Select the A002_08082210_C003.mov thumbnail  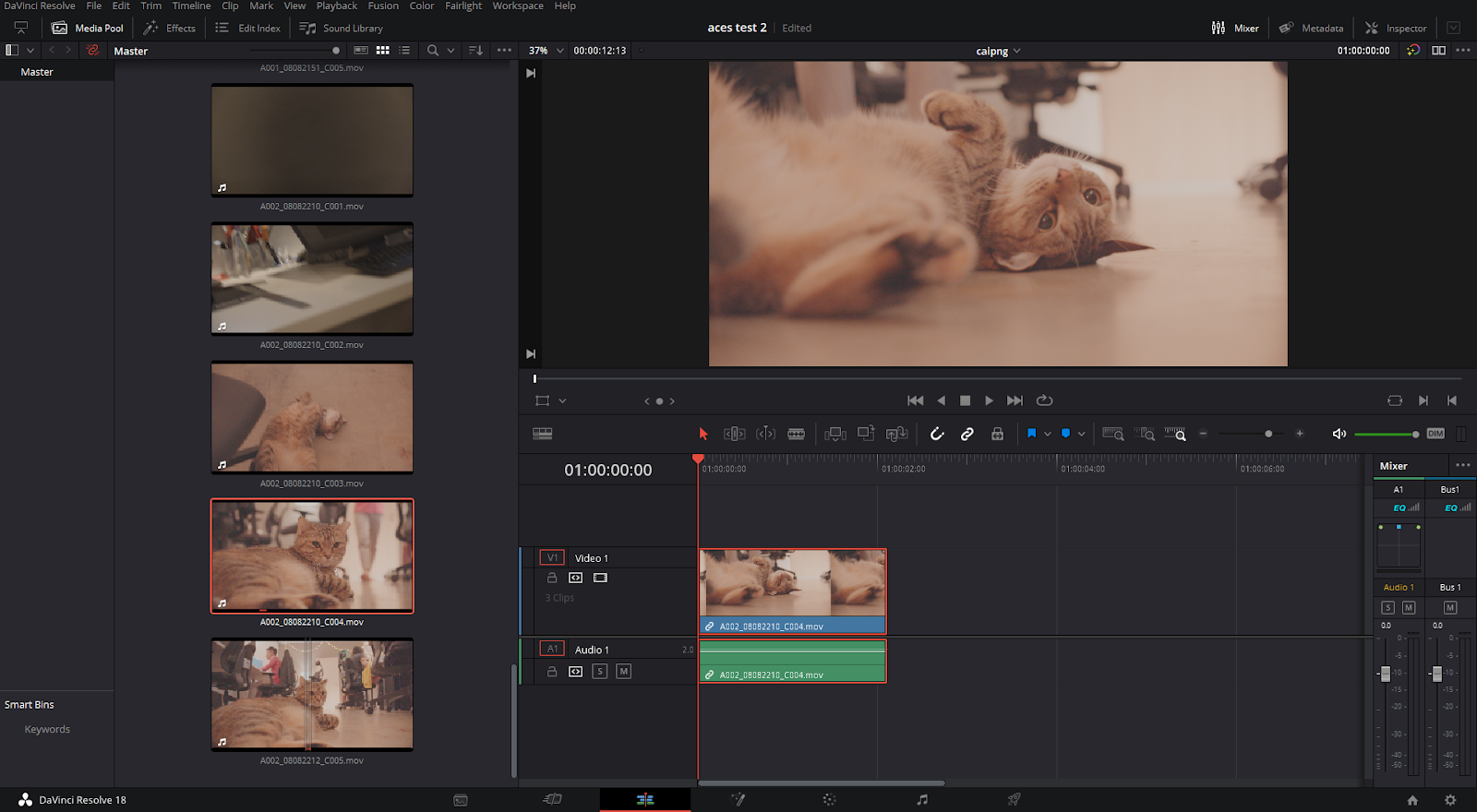pos(312,417)
